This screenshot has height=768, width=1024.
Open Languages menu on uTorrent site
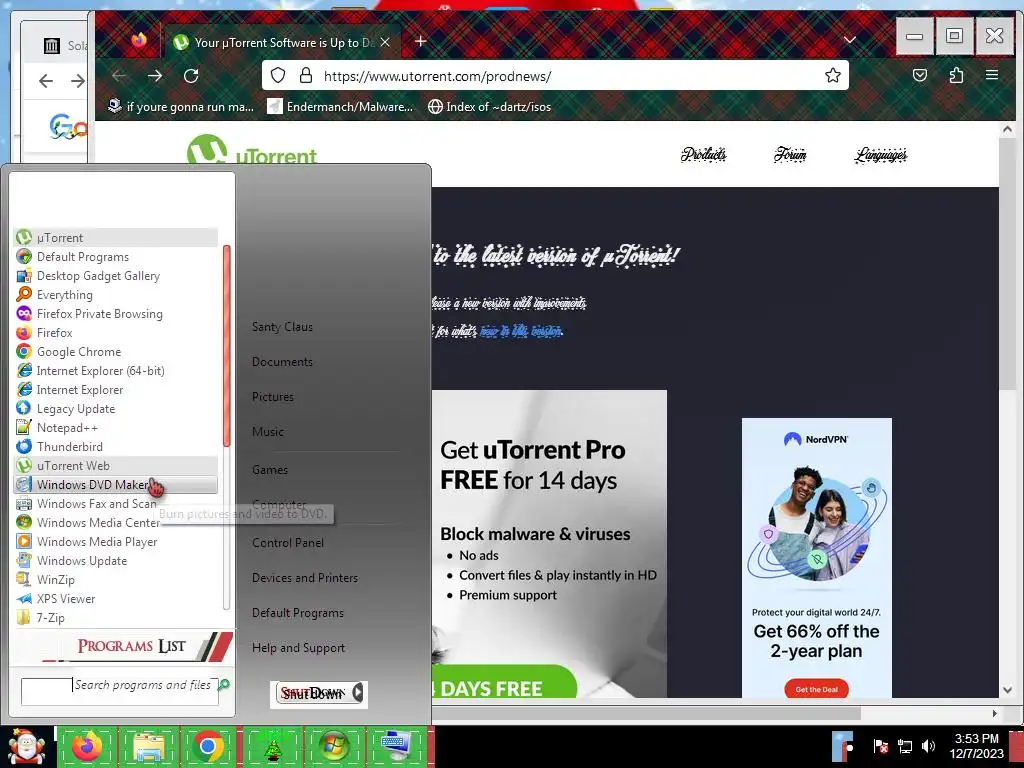[x=880, y=155]
